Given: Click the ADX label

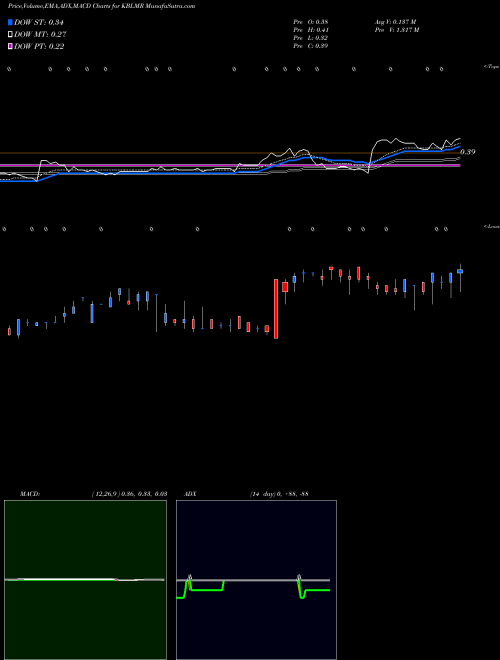Looking at the screenshot, I should 190,494.
